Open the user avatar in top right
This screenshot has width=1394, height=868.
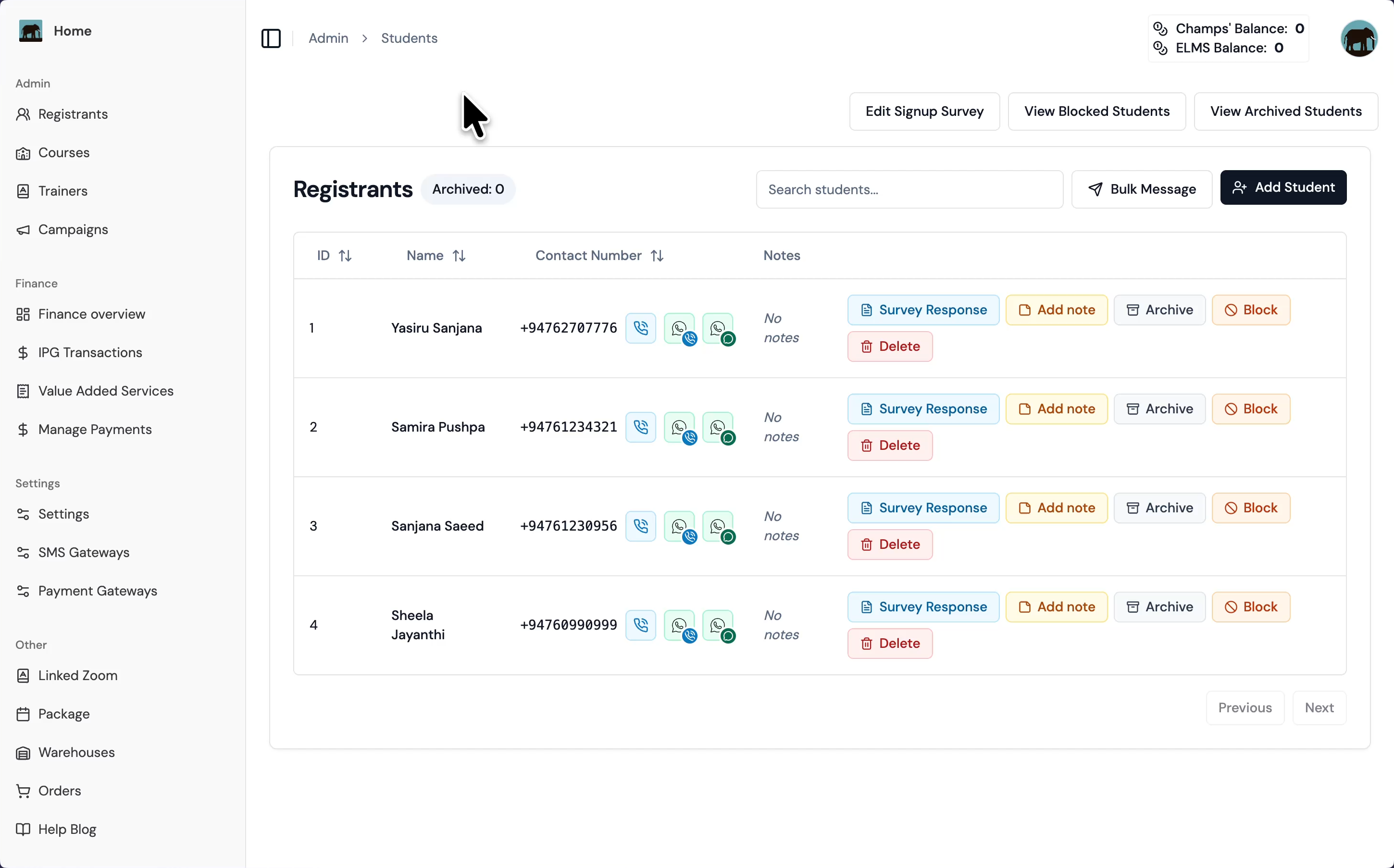[1359, 38]
